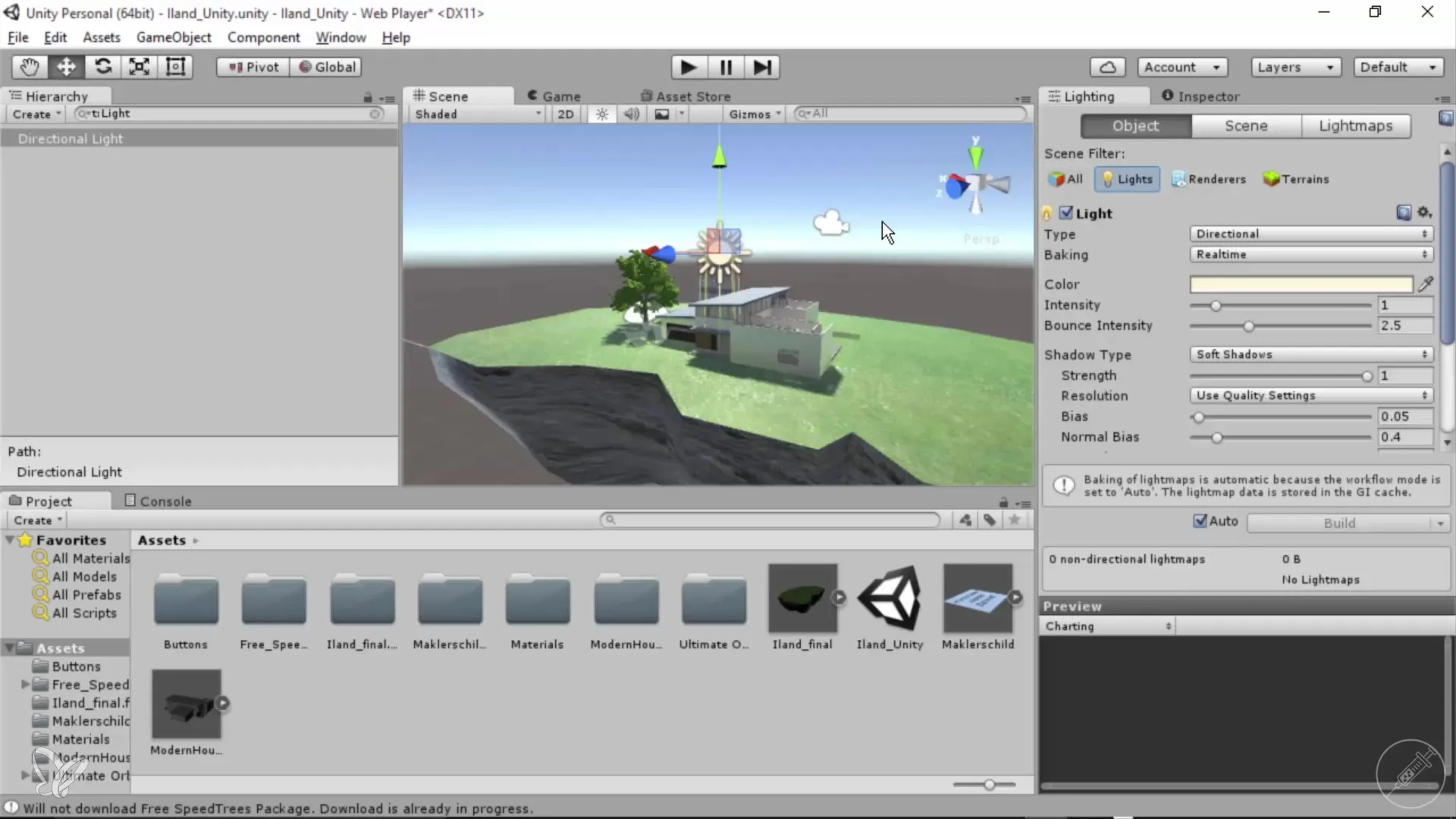
Task: Switch to the Game tab
Action: (554, 96)
